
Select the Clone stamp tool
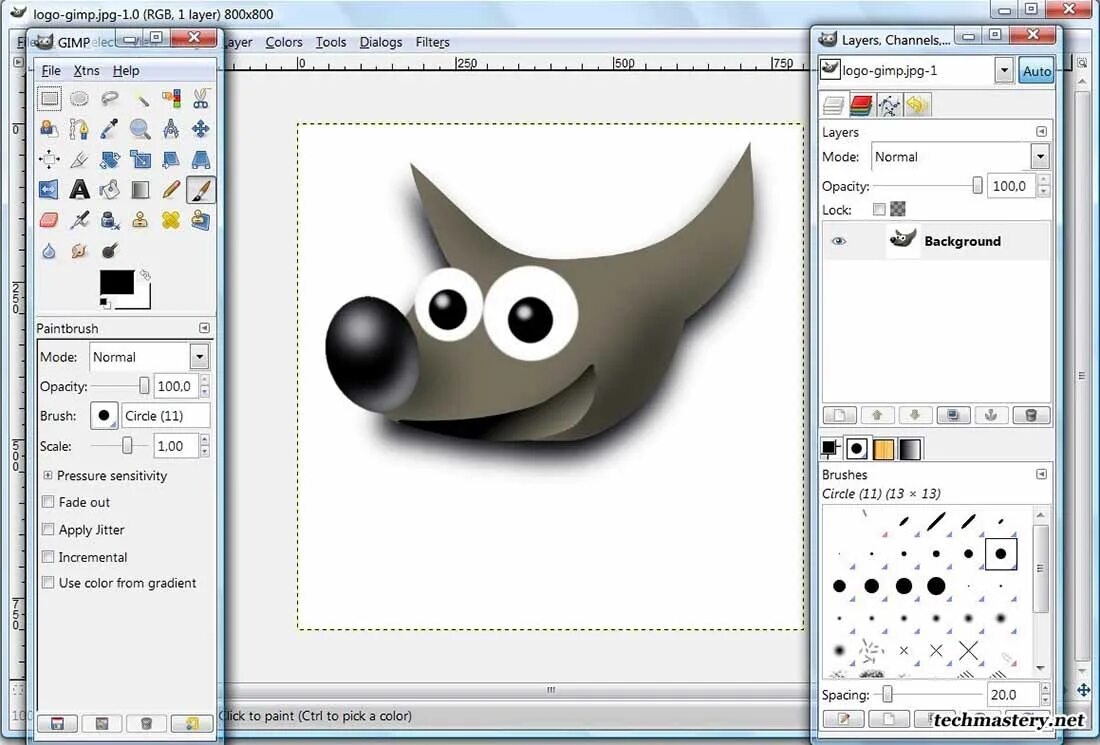tap(140, 220)
